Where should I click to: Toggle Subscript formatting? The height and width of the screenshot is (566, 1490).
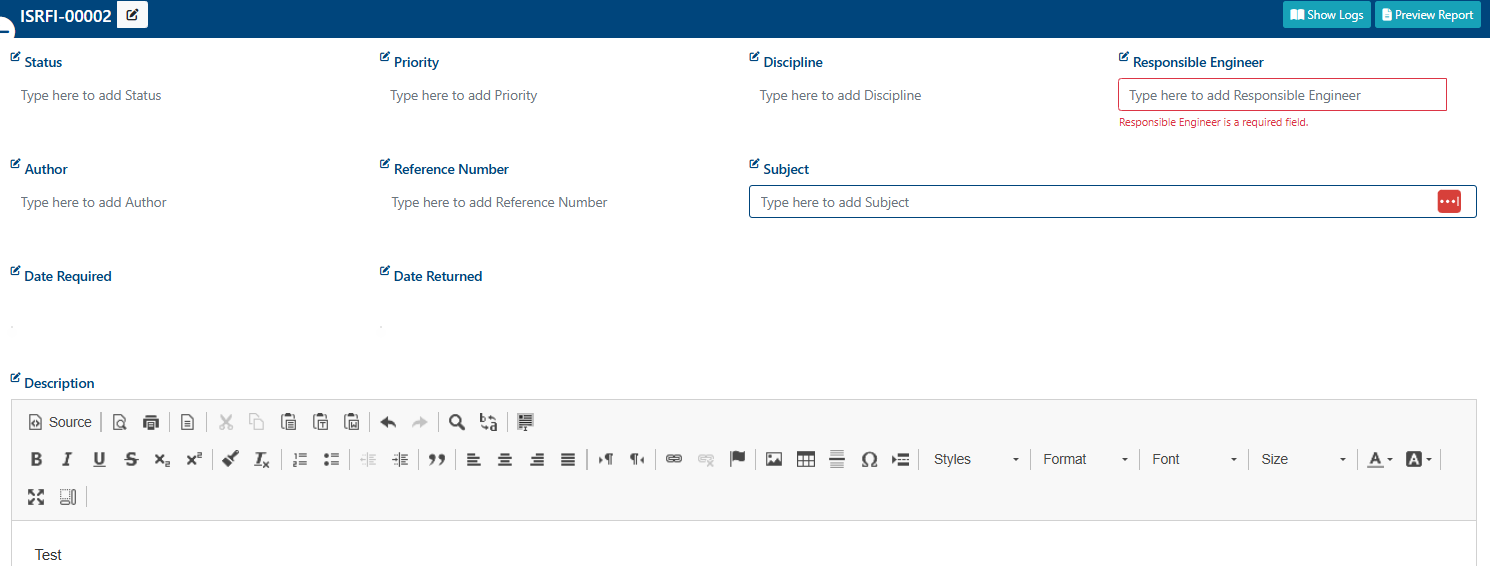coord(162,459)
